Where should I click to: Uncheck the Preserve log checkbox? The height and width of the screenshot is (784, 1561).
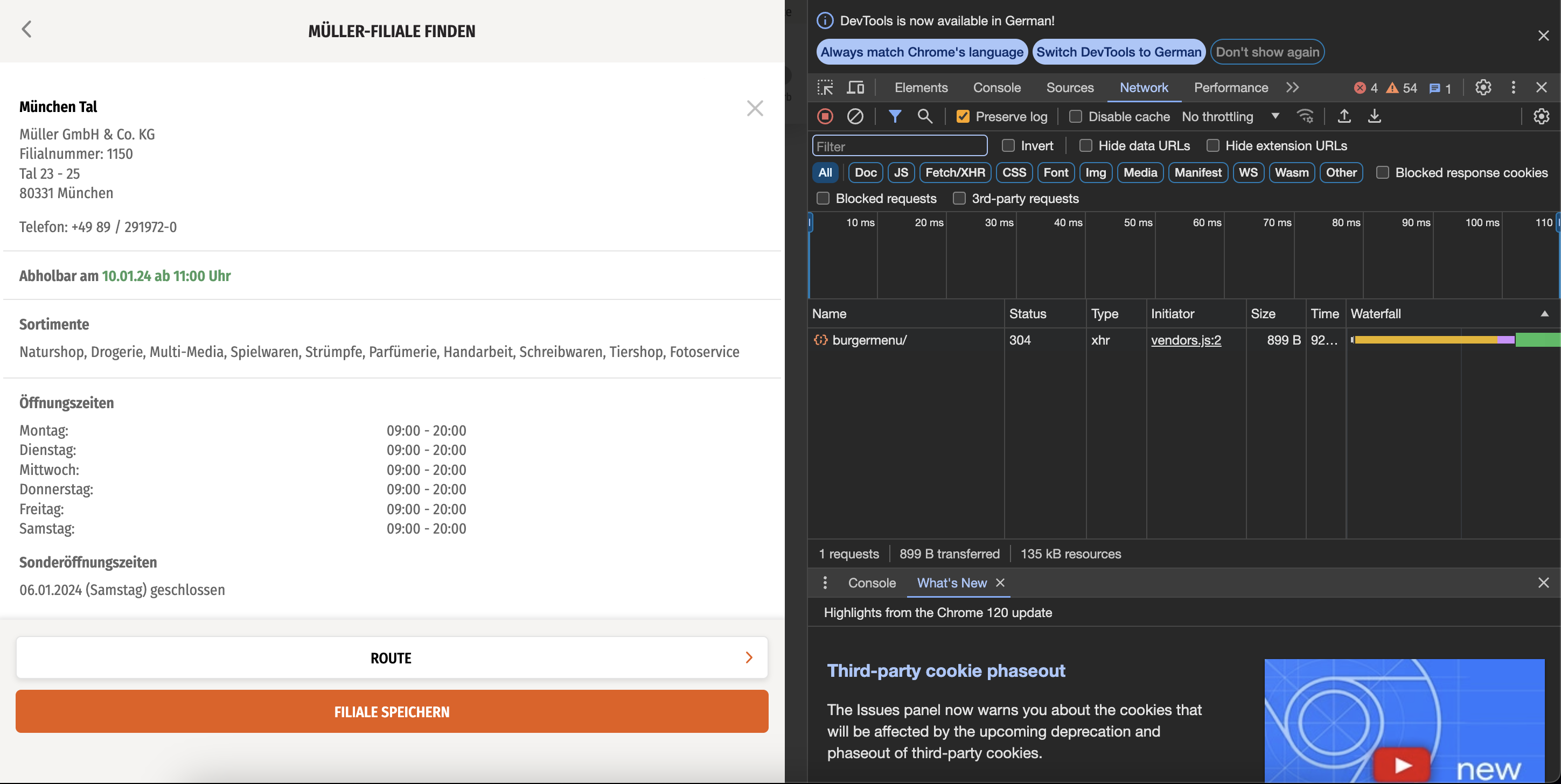tap(962, 116)
